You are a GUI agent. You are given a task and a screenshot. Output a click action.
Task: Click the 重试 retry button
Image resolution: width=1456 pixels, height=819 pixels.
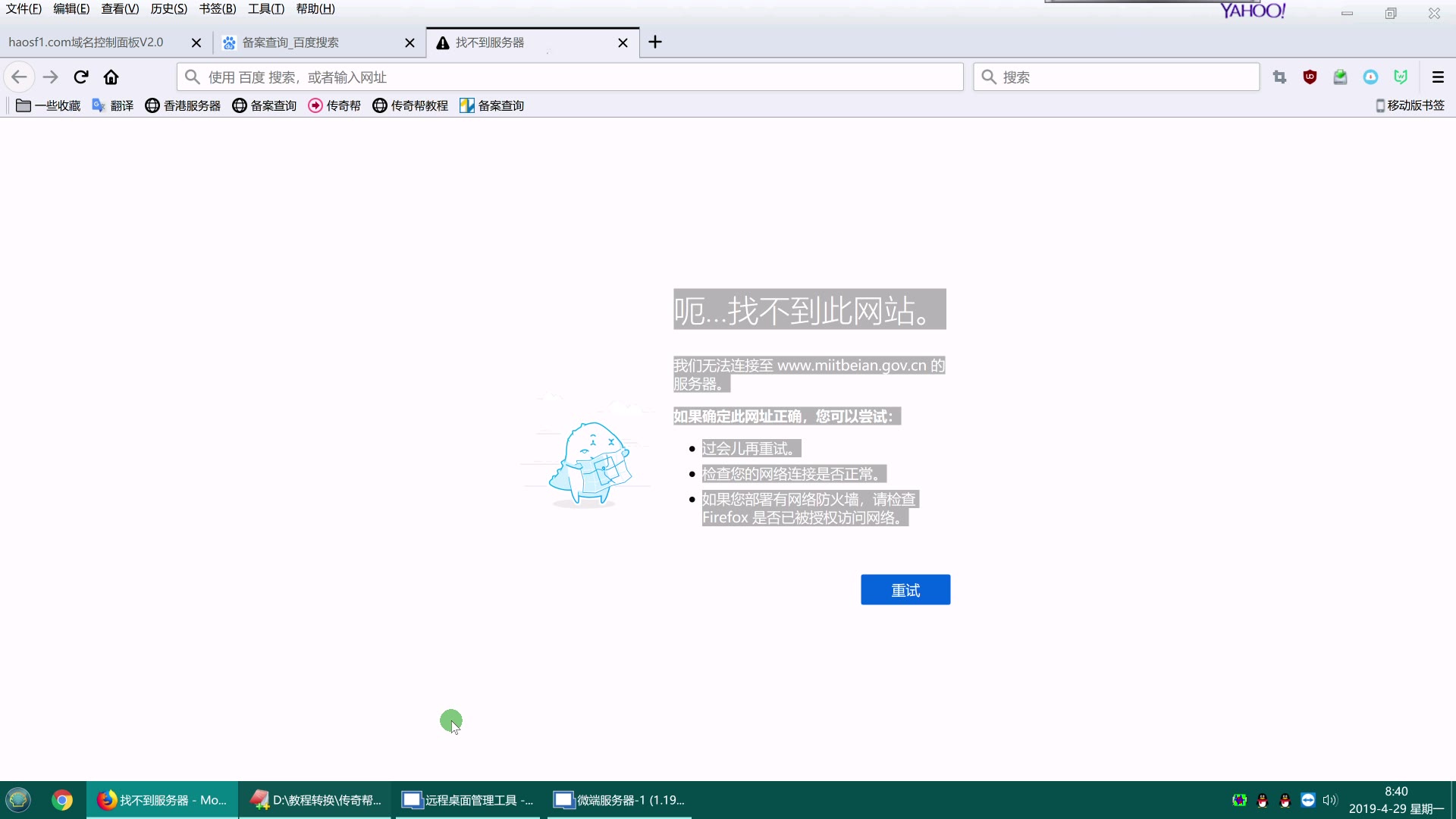[905, 589]
